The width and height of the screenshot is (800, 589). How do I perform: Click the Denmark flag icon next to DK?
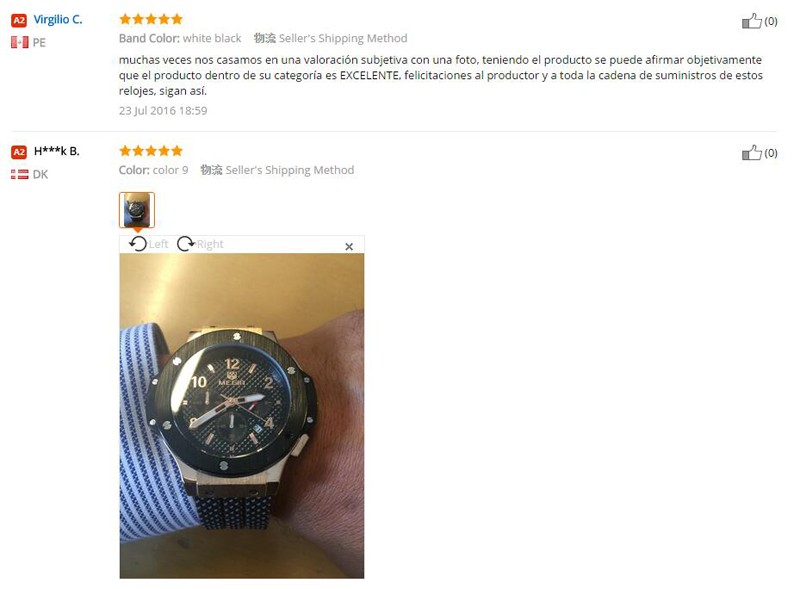point(19,175)
